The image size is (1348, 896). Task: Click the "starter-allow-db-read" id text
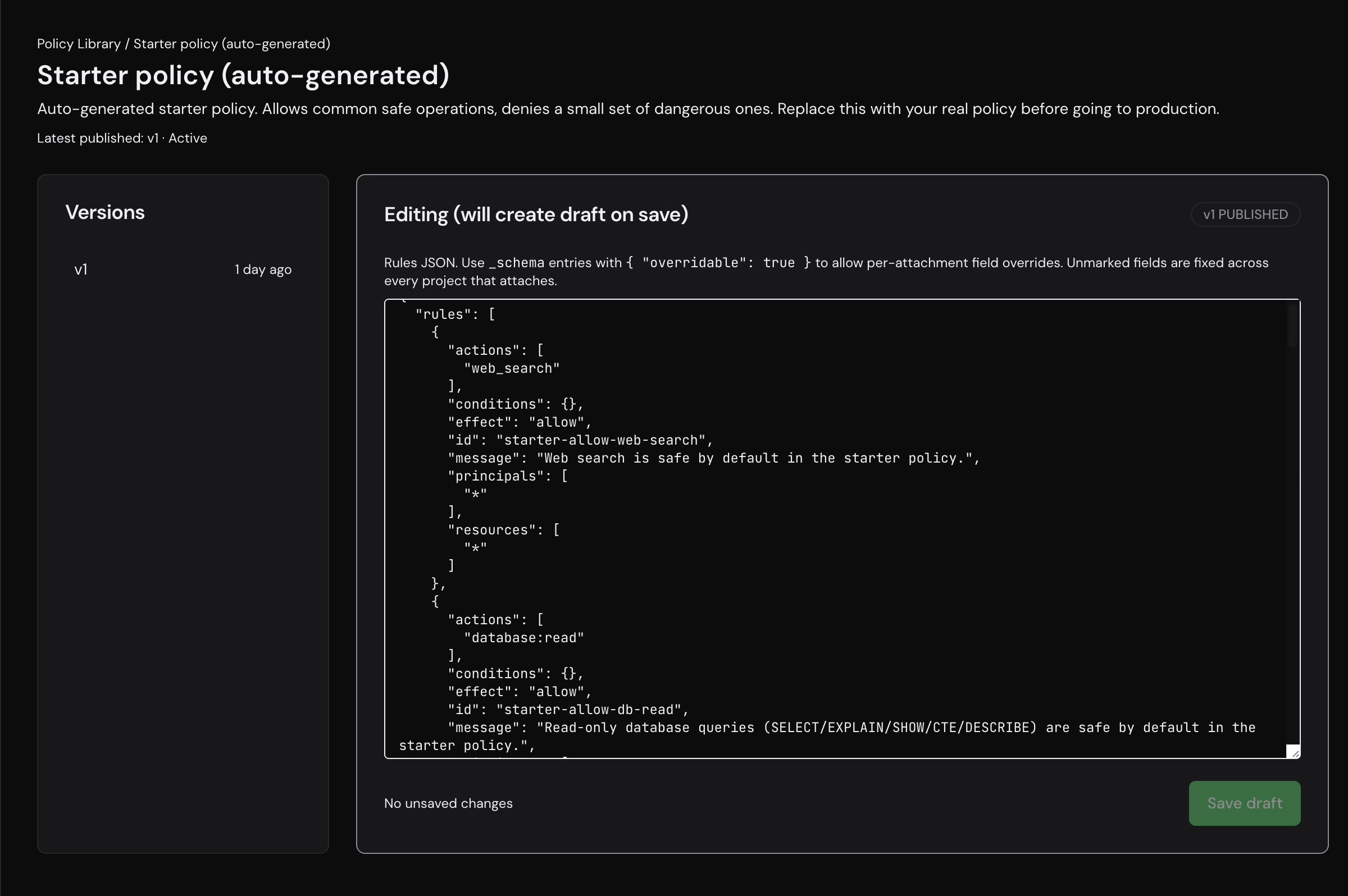click(589, 710)
